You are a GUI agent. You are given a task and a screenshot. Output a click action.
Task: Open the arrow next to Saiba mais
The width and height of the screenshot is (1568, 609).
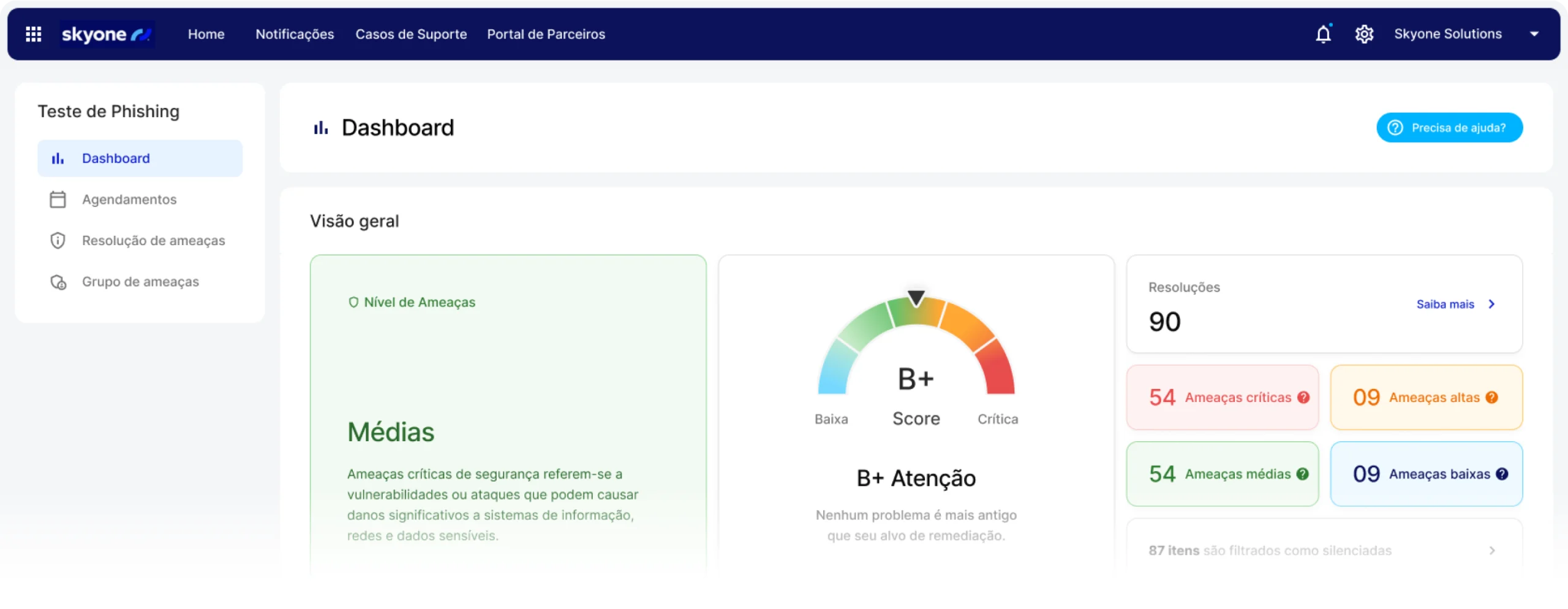(1491, 304)
